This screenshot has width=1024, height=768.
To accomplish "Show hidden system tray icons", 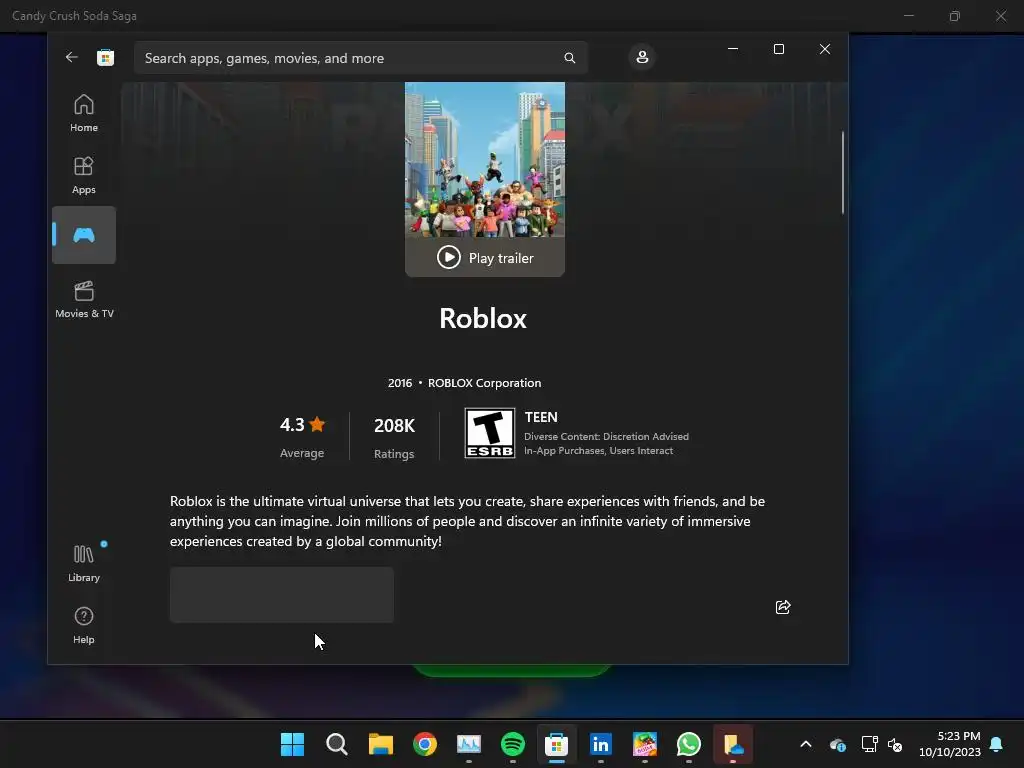I will [x=806, y=744].
